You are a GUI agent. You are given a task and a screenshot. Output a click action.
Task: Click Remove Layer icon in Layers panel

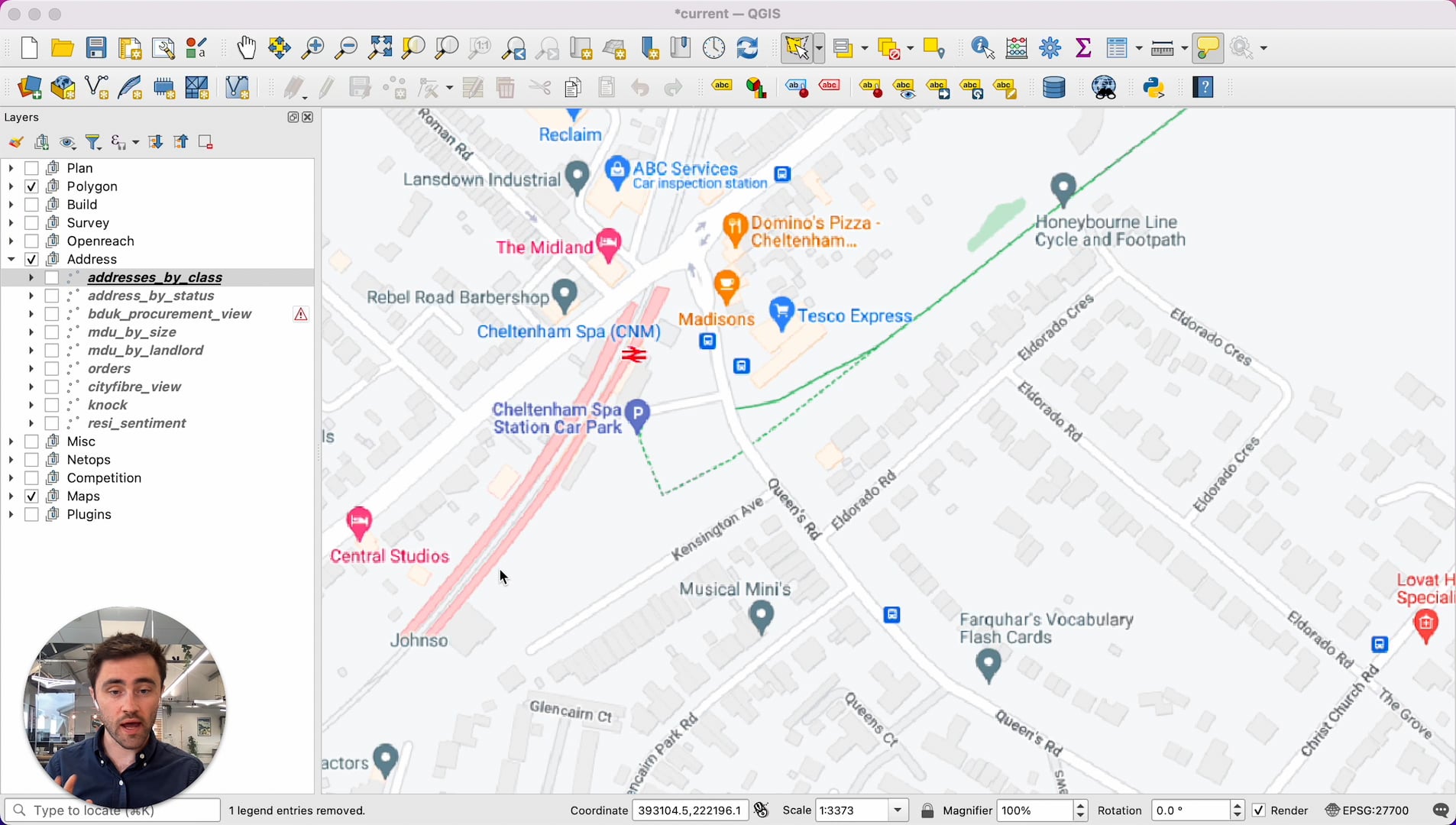pos(205,142)
